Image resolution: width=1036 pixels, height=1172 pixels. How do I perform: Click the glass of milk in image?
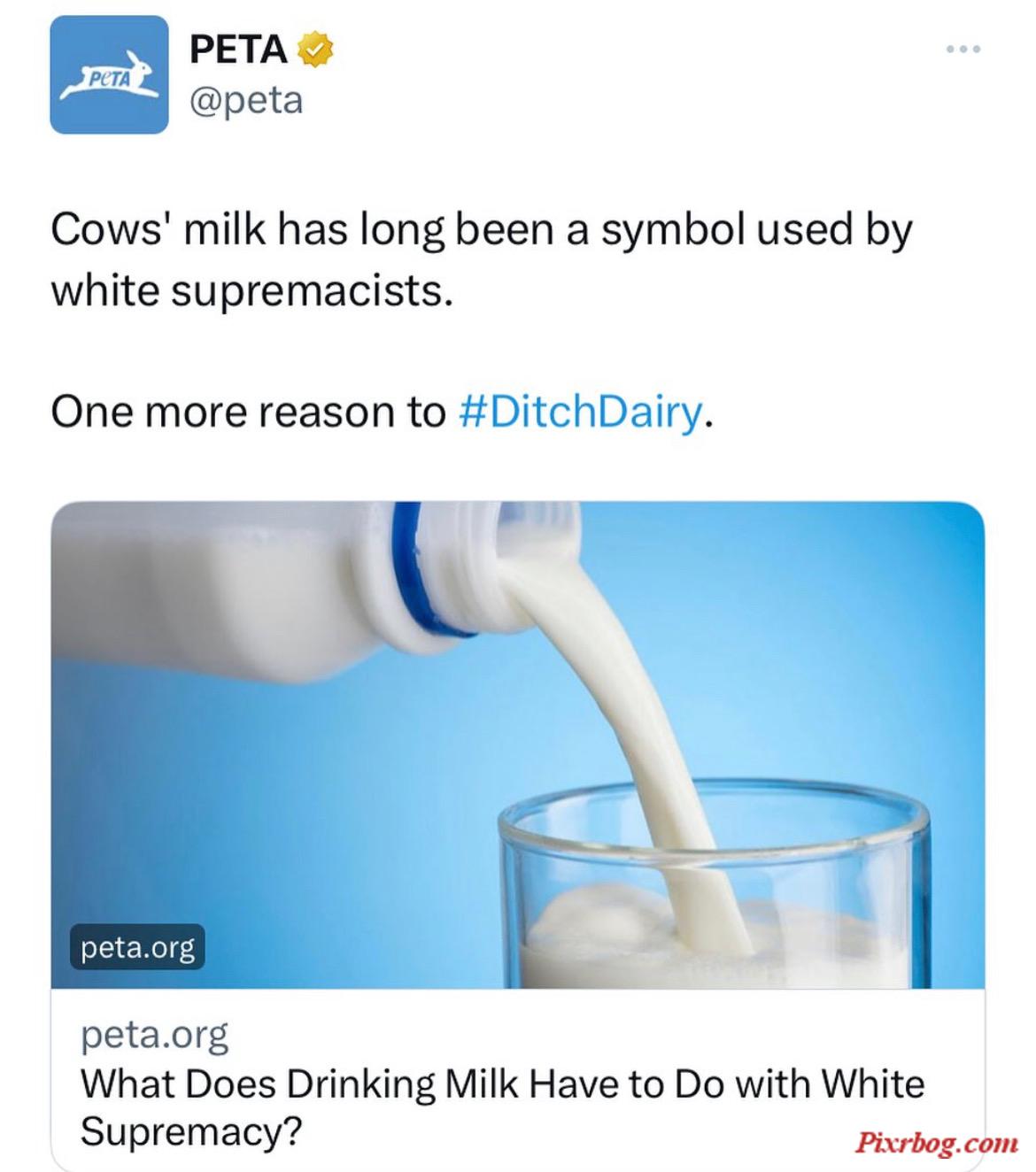pyautogui.click(x=714, y=885)
